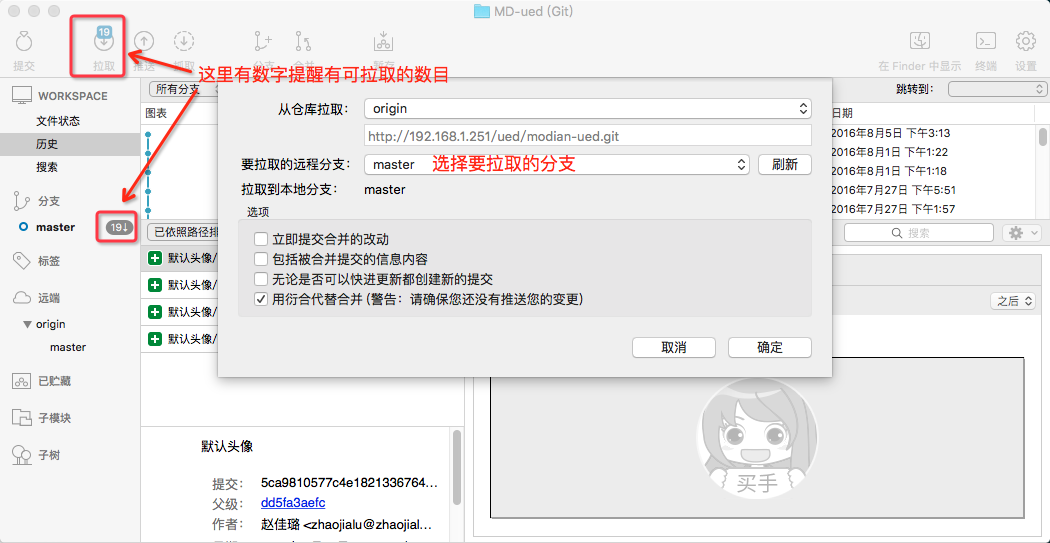Click commit hash 5ca9810577c4e1821336764…
The image size is (1050, 543).
tap(349, 483)
